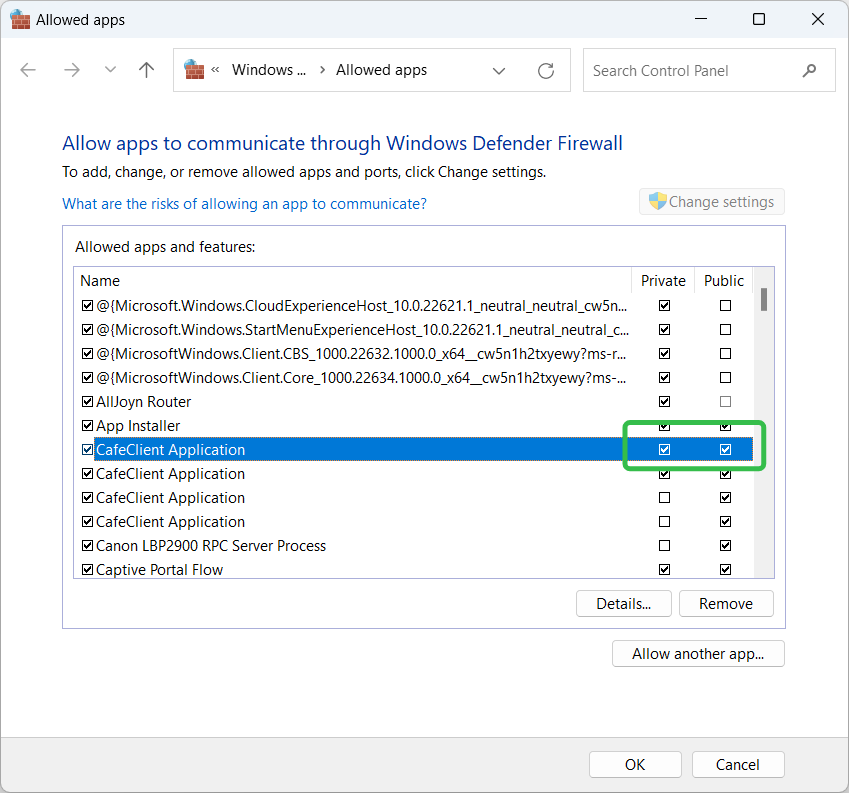Image resolution: width=849 pixels, height=793 pixels.
Task: Uncheck the MicrosoftWindows.Client.Core app checkbox
Action: (87, 377)
